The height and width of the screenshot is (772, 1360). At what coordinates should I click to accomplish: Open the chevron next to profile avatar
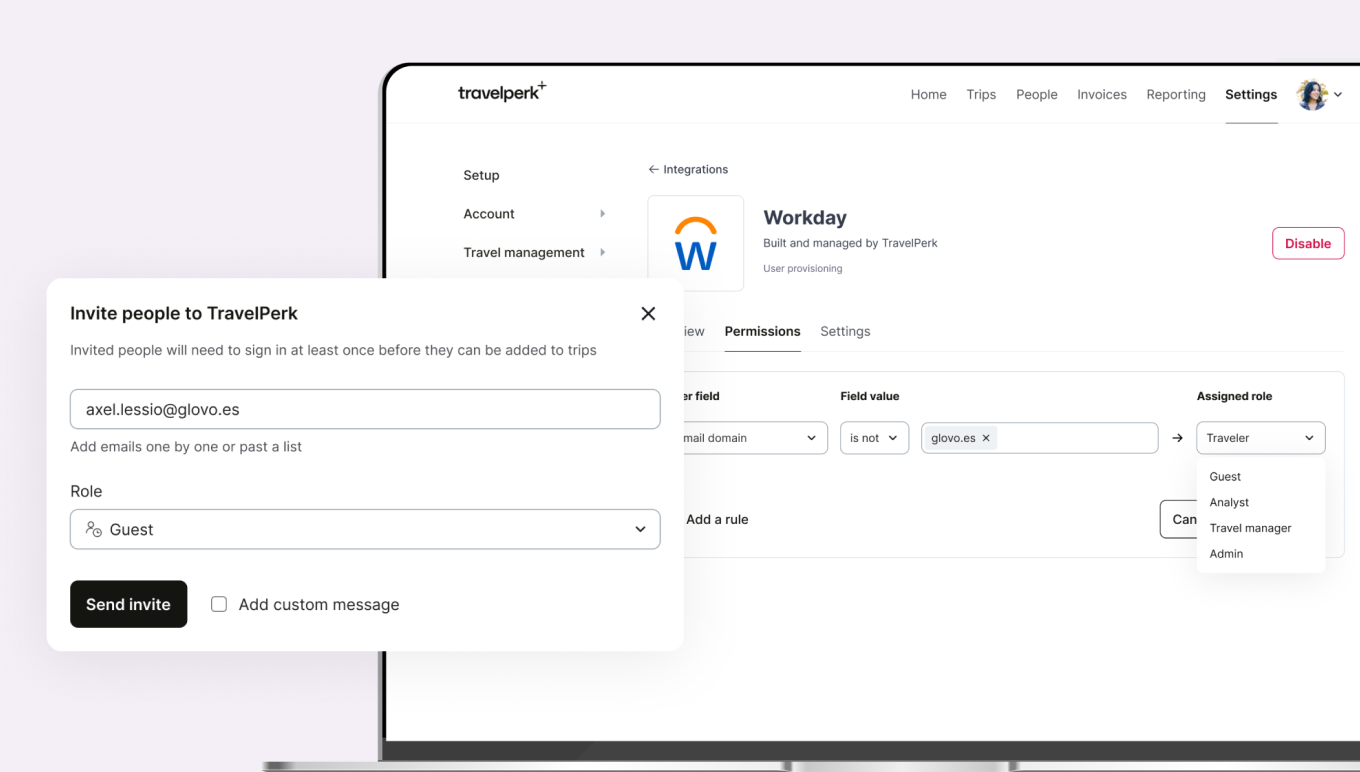pyautogui.click(x=1338, y=95)
